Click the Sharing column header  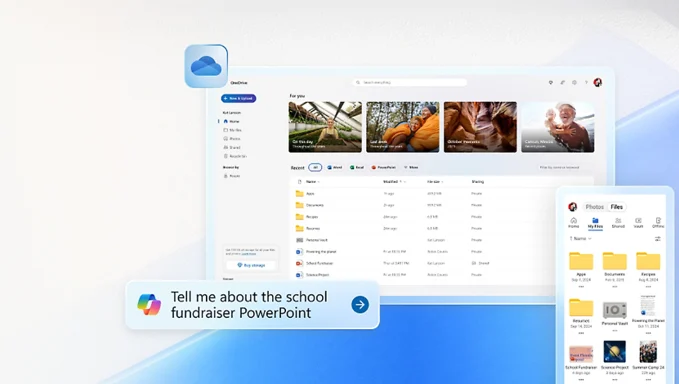[x=478, y=182]
